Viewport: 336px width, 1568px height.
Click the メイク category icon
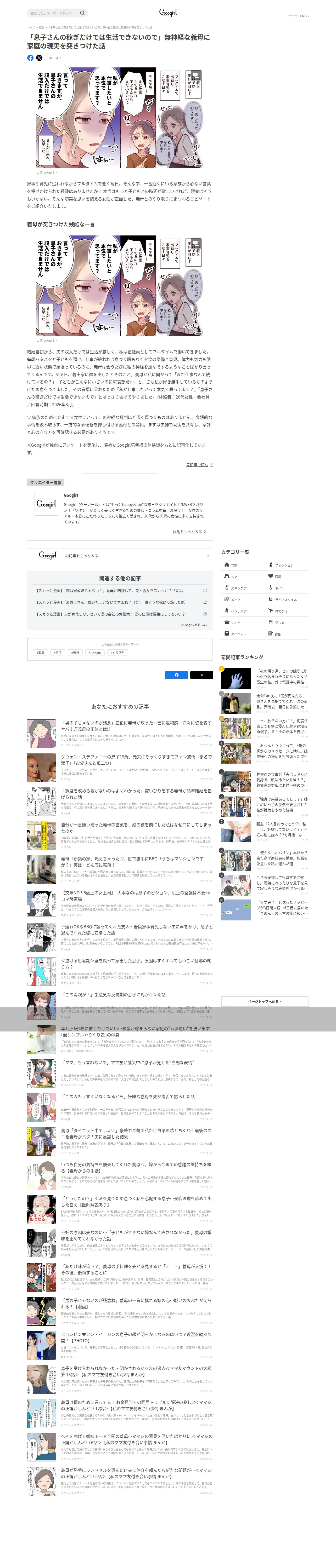(x=226, y=599)
